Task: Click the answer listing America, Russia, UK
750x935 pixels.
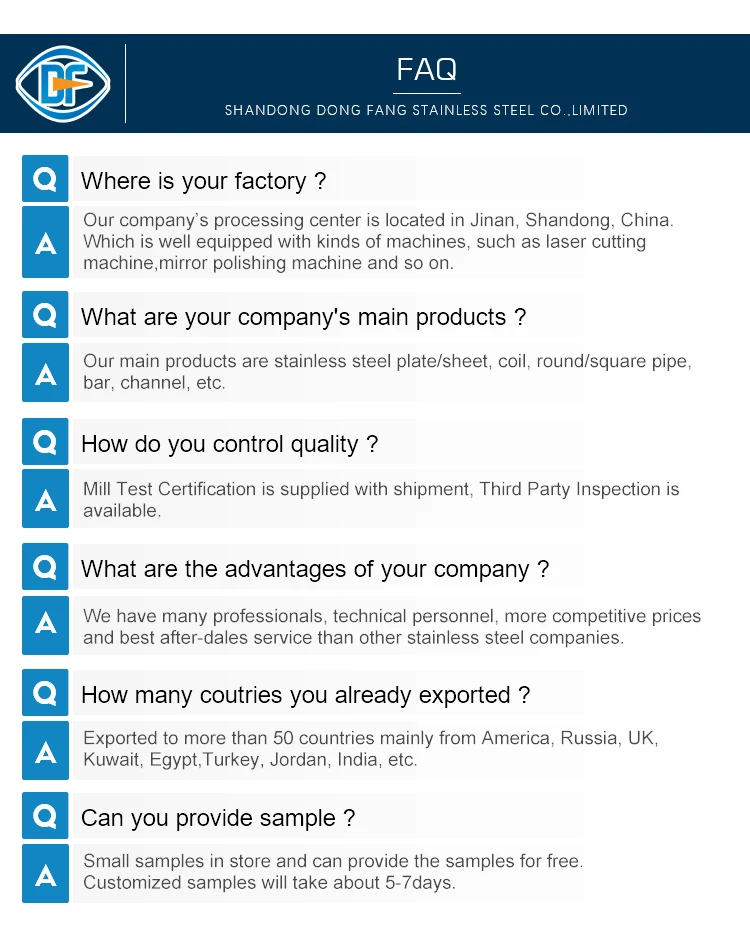Action: (x=370, y=749)
